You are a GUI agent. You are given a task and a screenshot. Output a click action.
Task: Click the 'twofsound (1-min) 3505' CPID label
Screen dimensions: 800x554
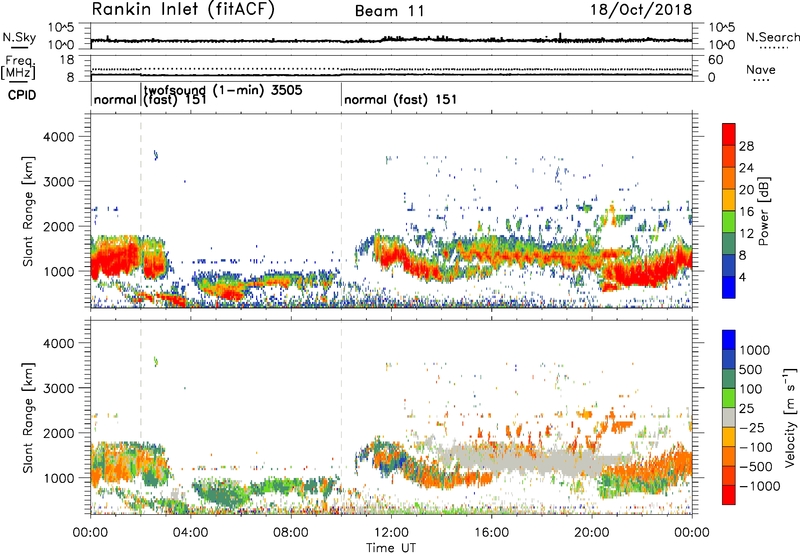coord(223,91)
